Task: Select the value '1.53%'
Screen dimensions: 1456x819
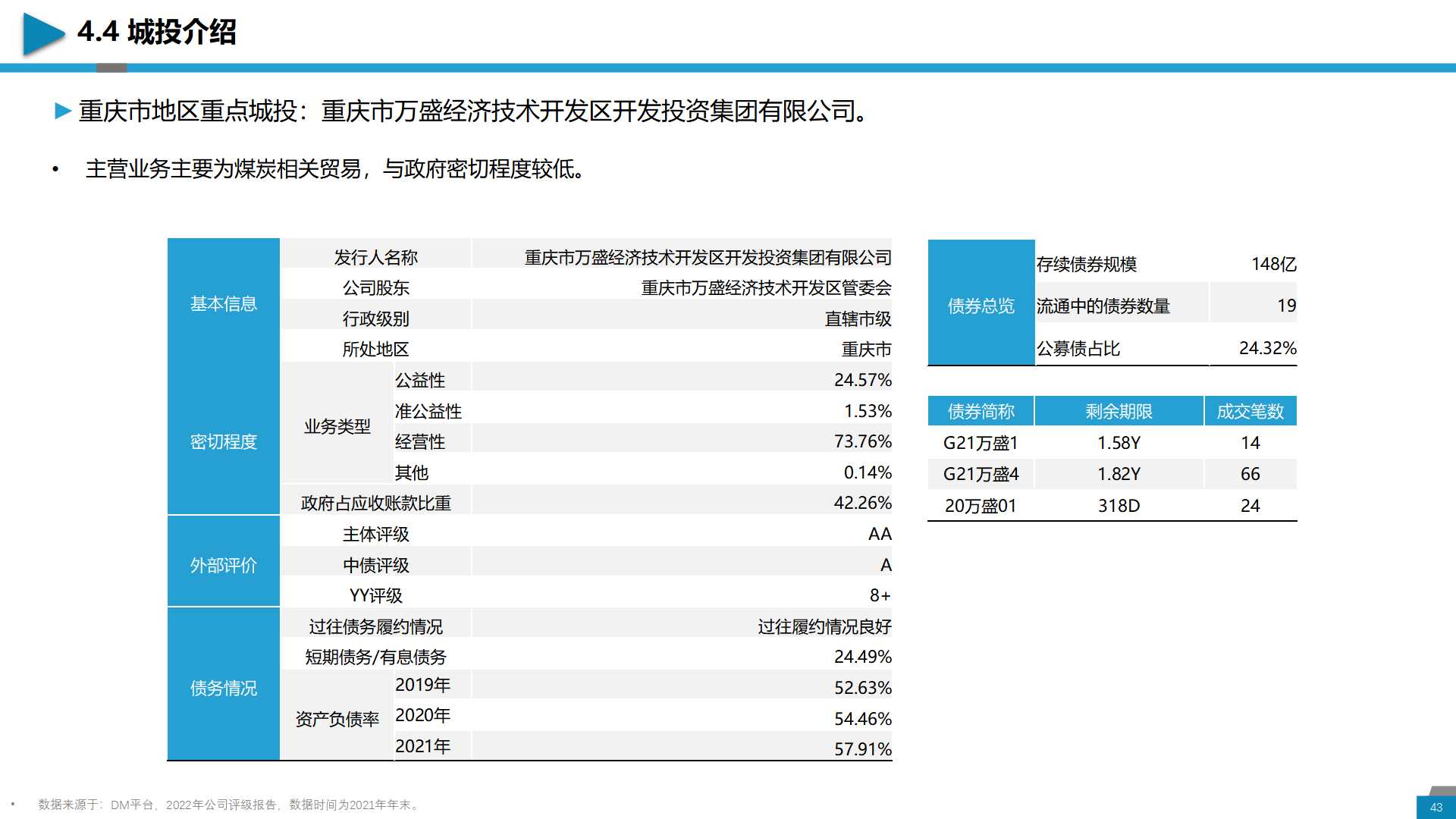Action: (868, 411)
